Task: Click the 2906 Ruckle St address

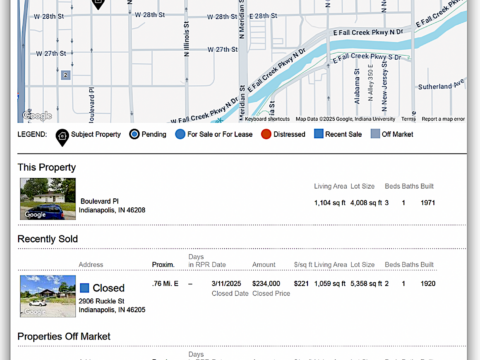Action: [112, 305]
